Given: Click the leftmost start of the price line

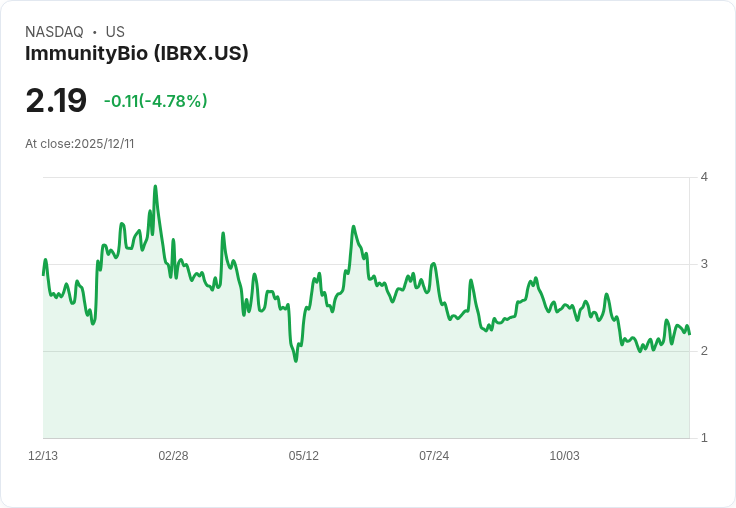Looking at the screenshot, I should click(x=43, y=275).
